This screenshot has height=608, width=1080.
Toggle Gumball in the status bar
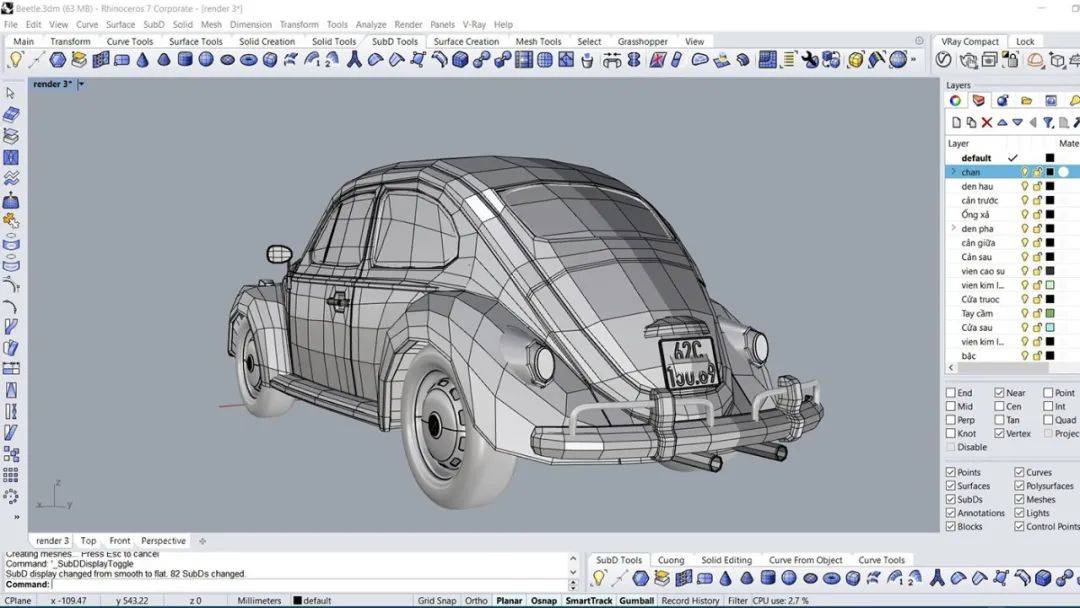(636, 600)
